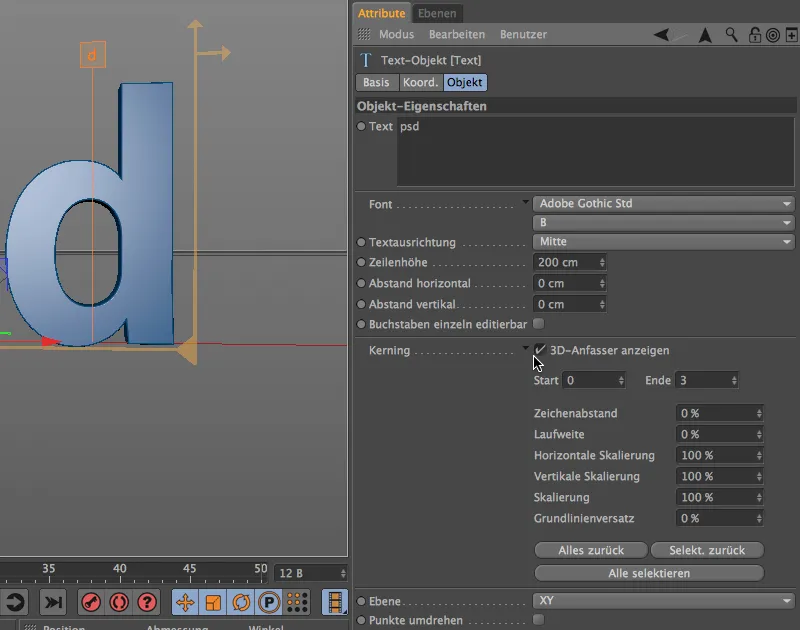Viewport: 800px width, 630px height.
Task: Collapse the Kerning section triangle
Action: coord(526,348)
